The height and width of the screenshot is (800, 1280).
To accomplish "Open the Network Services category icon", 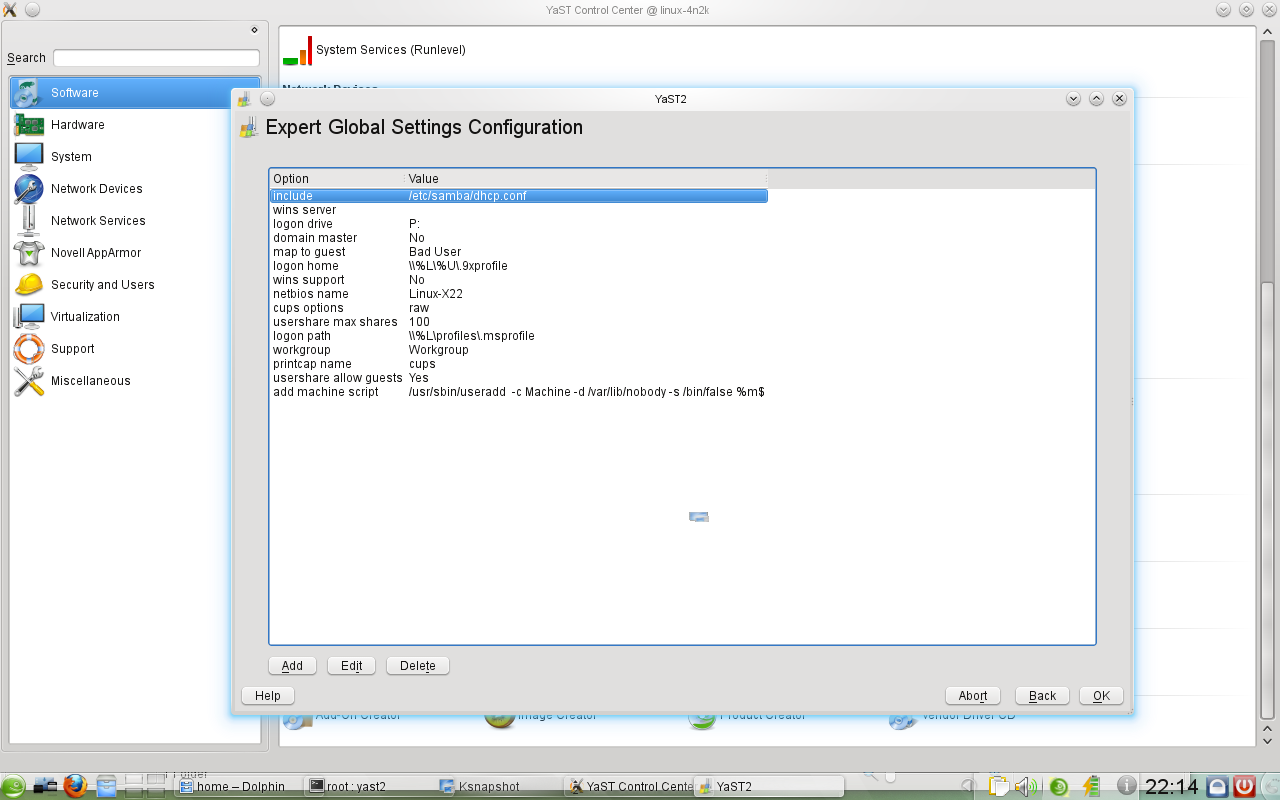I will tap(28, 221).
